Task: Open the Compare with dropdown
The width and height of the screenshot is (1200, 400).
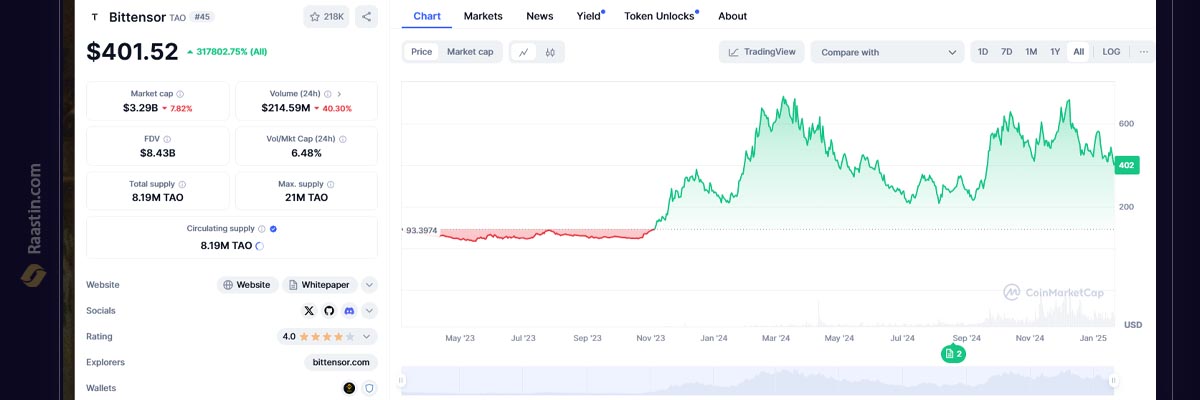Action: (888, 52)
